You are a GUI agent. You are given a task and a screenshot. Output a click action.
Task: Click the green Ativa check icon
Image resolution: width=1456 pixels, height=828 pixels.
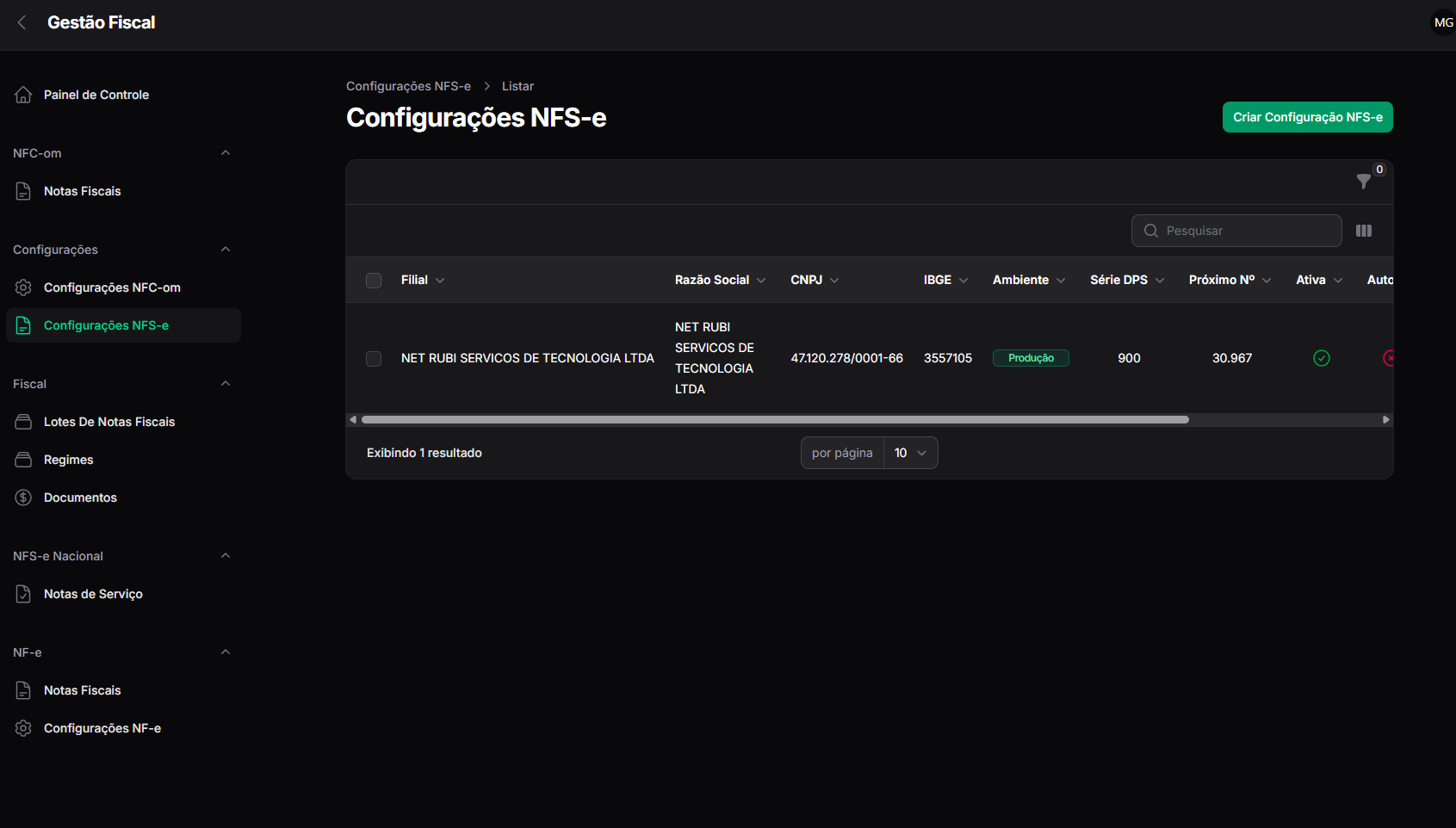click(x=1322, y=358)
